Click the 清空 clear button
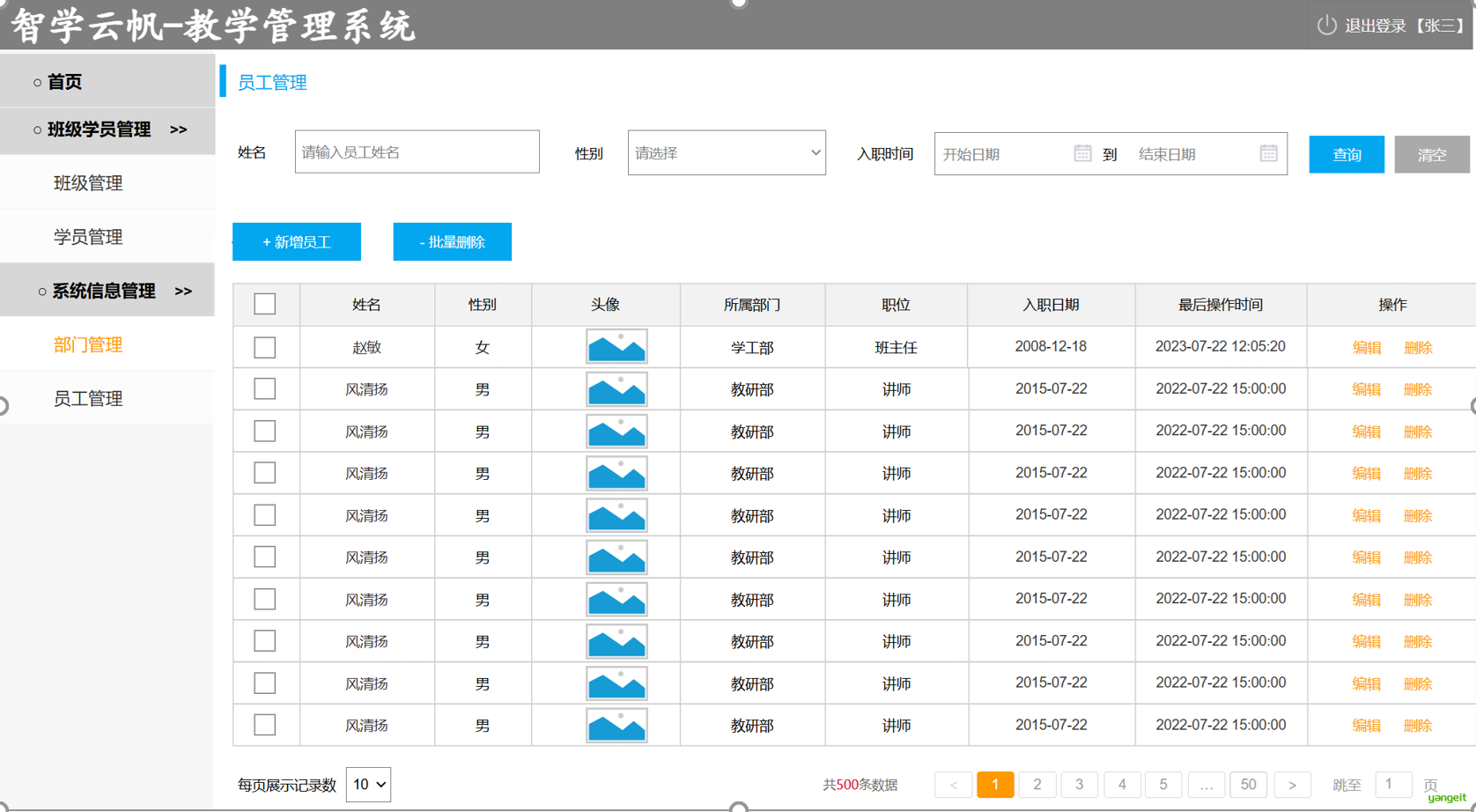Screen dimensions: 1476x812 tap(1432, 154)
